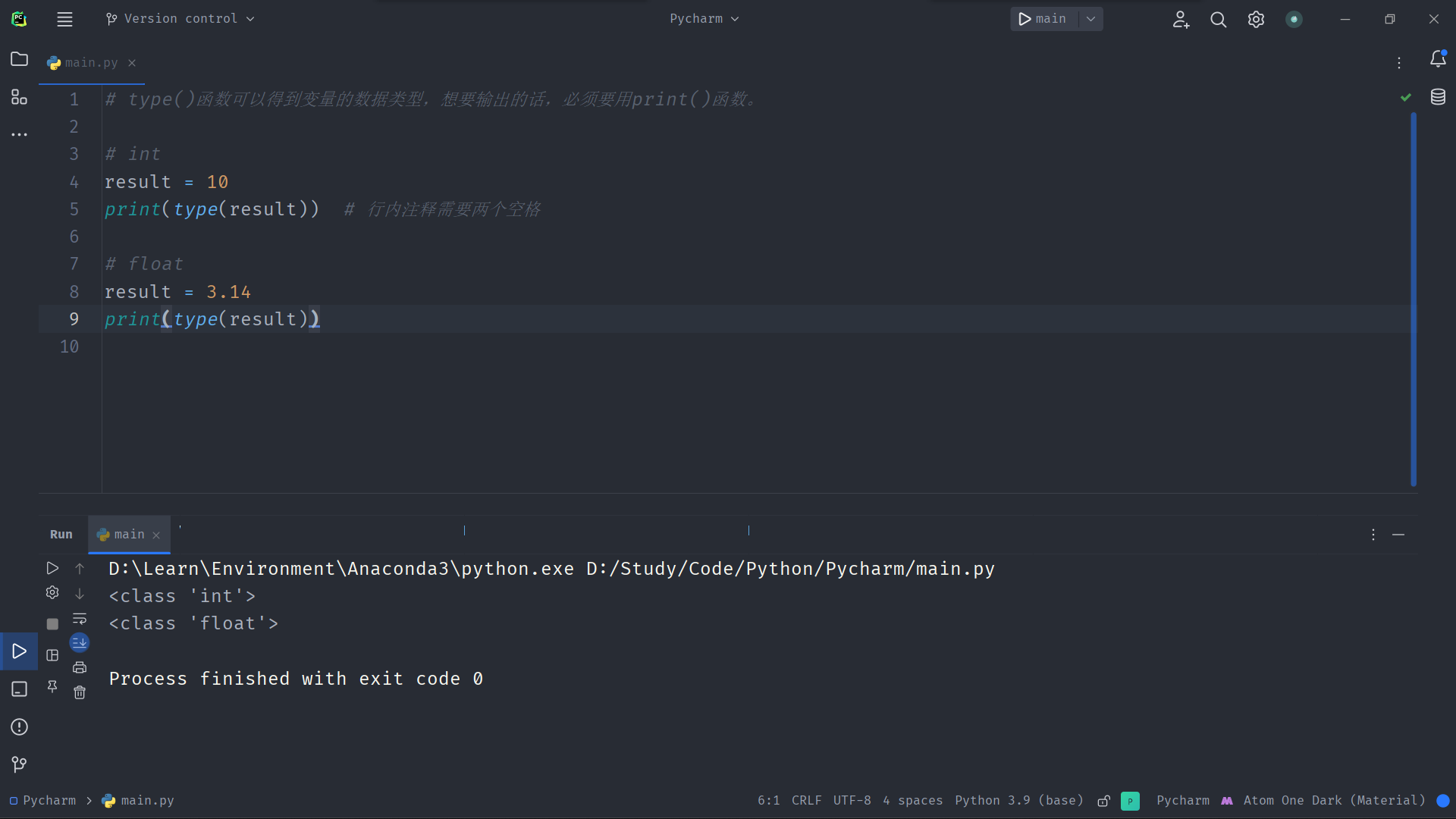Open the Git version control tool window
Viewport: 1456px width, 819px height.
pos(19,764)
